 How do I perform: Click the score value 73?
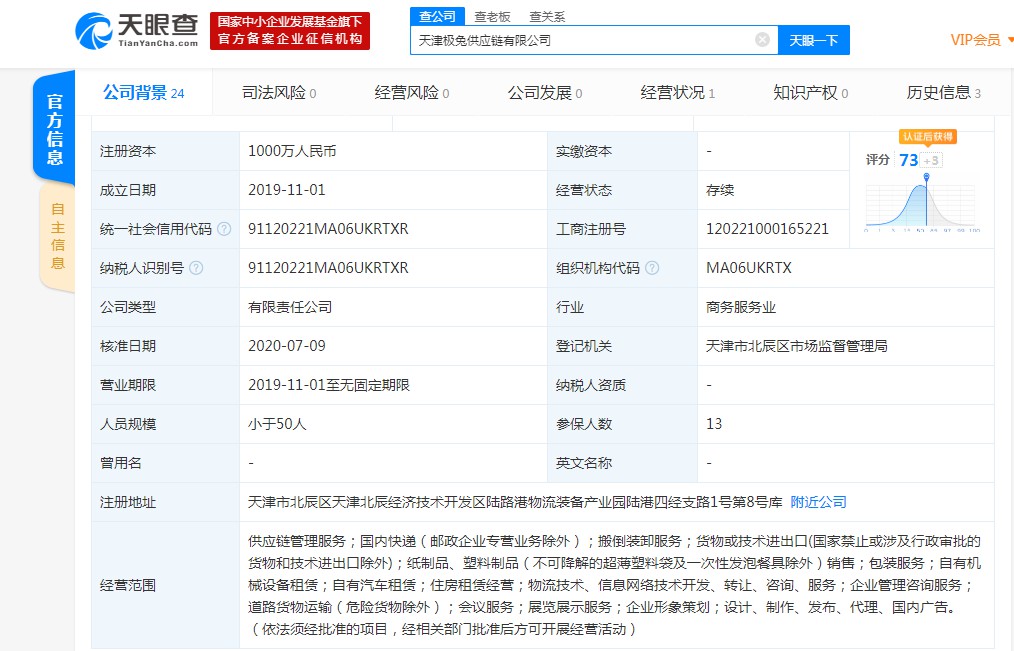point(909,160)
